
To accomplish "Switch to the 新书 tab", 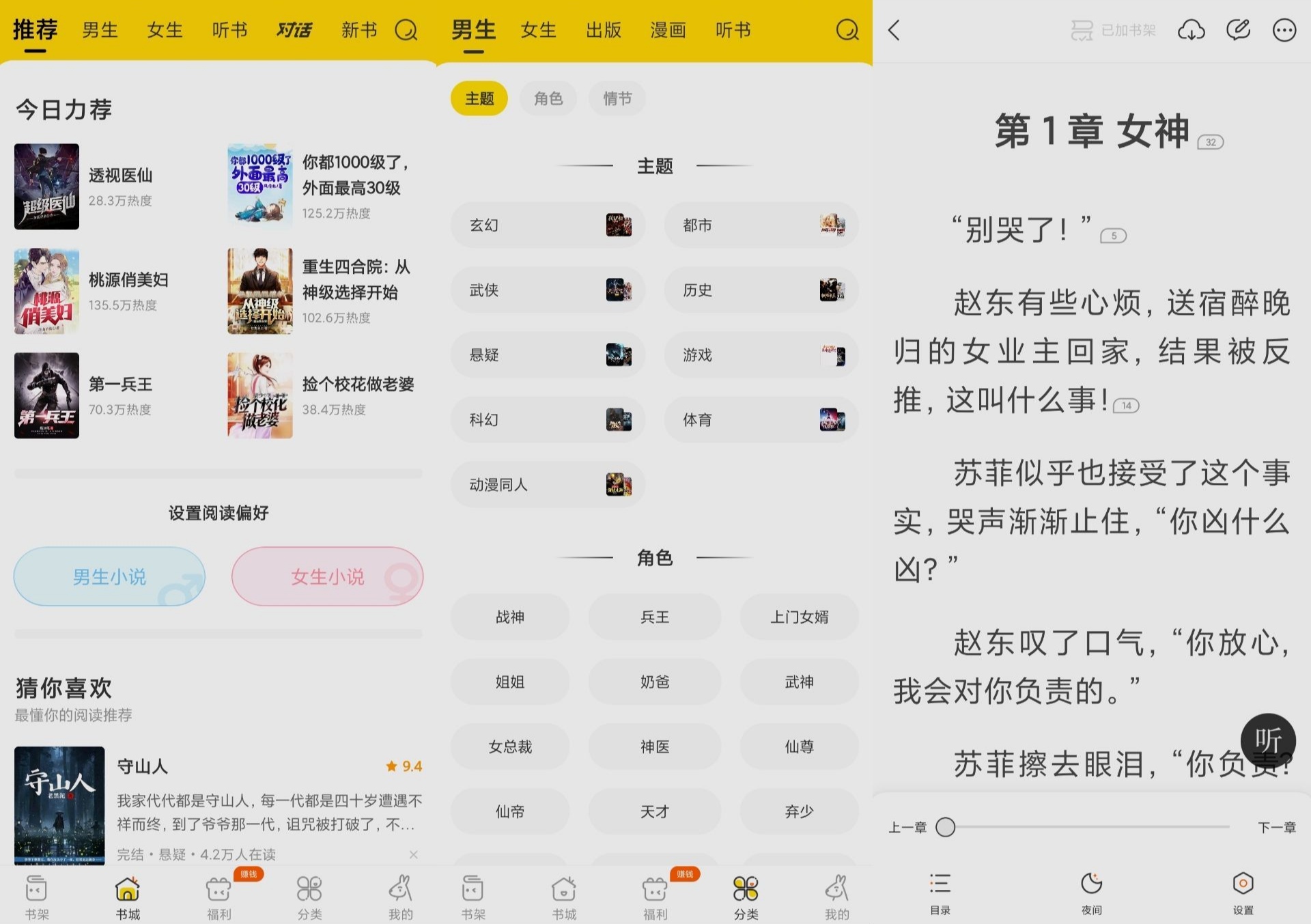I will click(358, 30).
